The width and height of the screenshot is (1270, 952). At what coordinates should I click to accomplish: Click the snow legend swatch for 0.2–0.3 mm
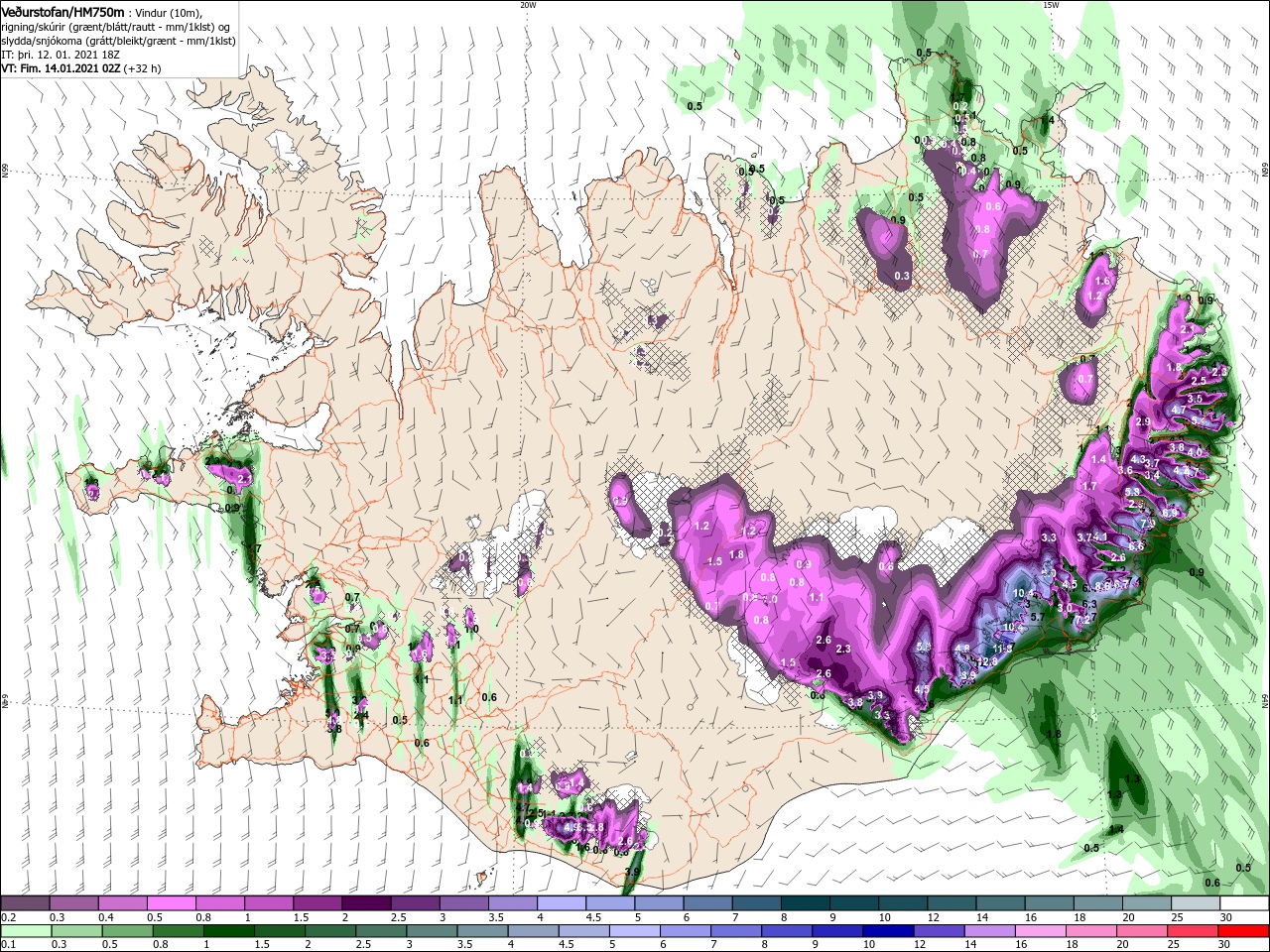(26, 903)
